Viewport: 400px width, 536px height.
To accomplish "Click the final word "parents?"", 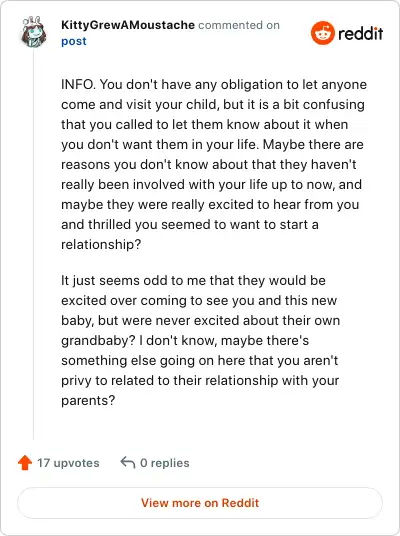I will [88, 400].
